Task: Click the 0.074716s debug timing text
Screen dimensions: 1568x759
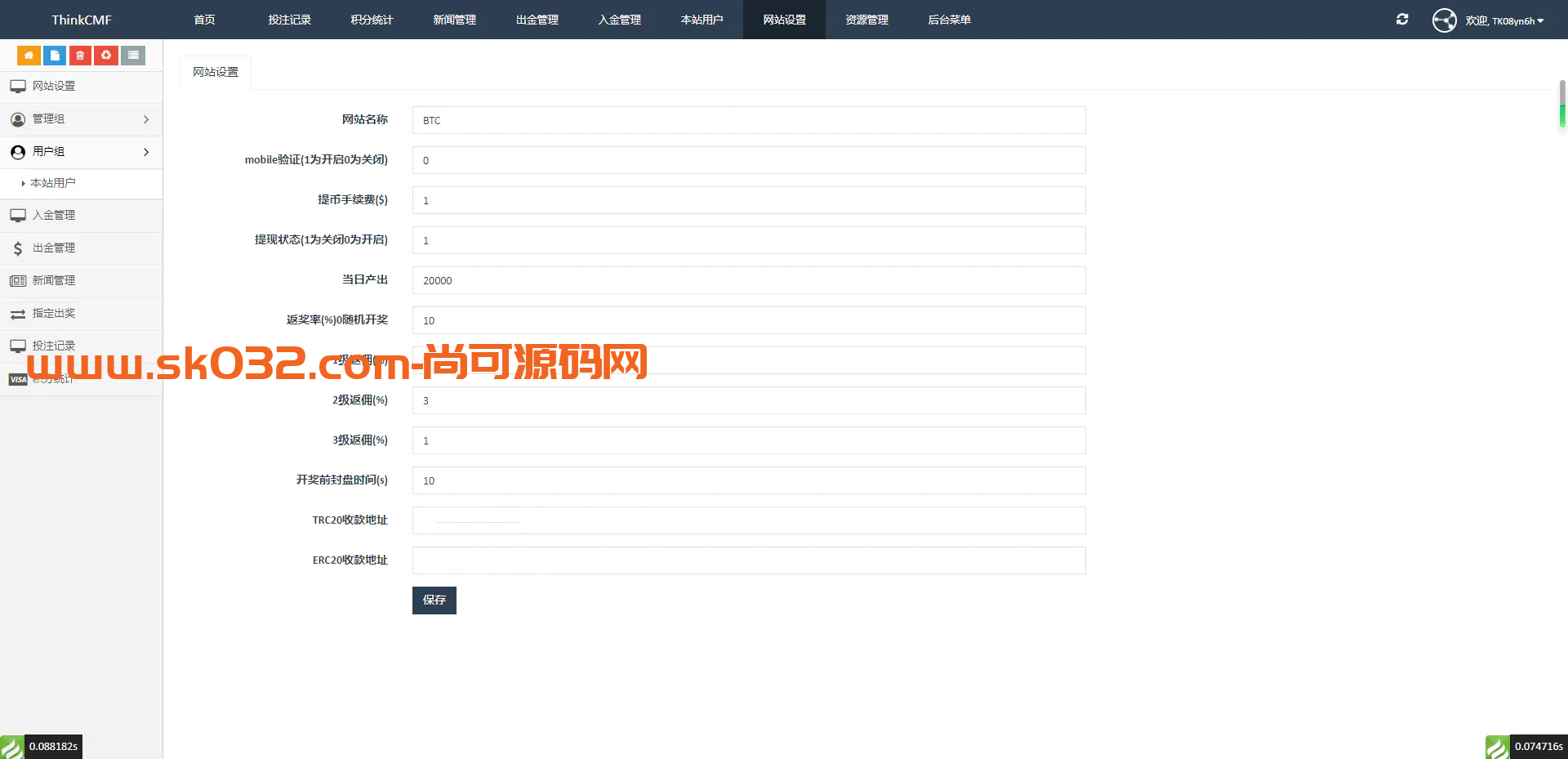Action: [x=1539, y=747]
